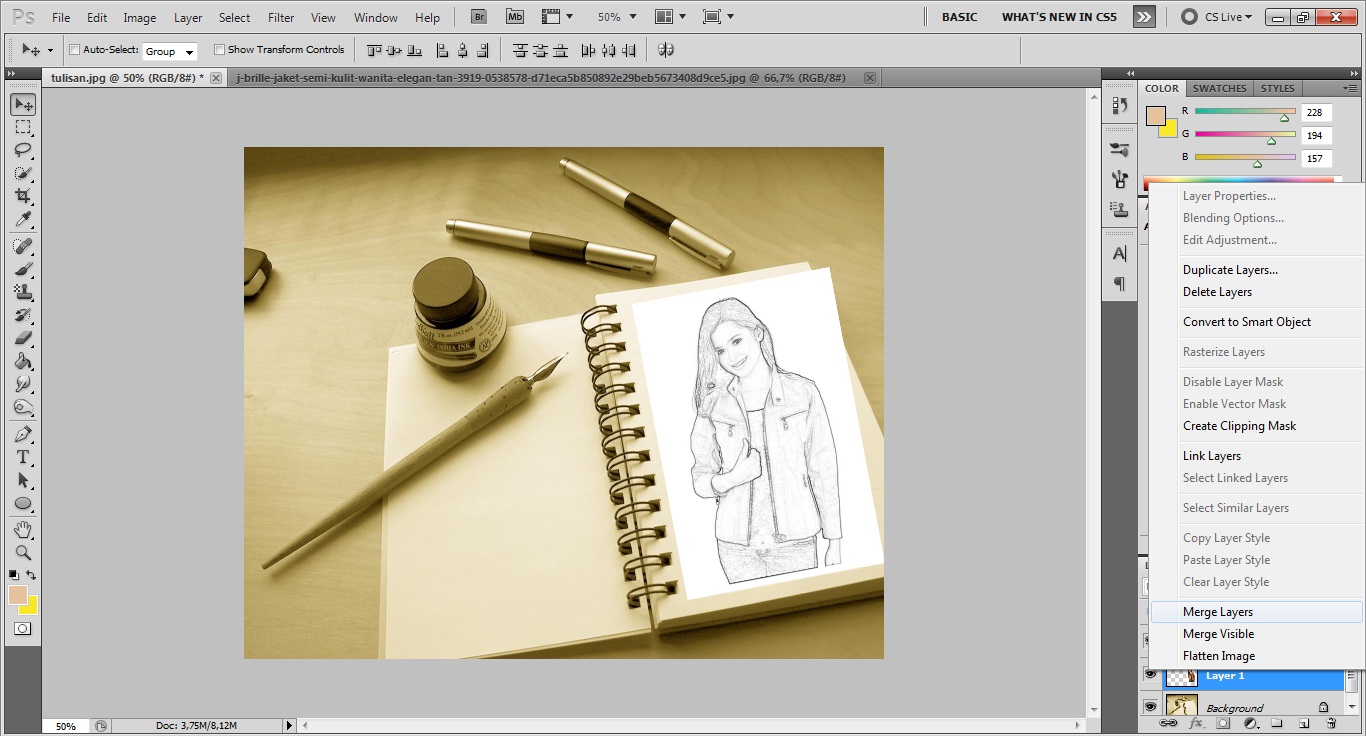Hide Layer 1 using its eye icon

pos(1150,676)
